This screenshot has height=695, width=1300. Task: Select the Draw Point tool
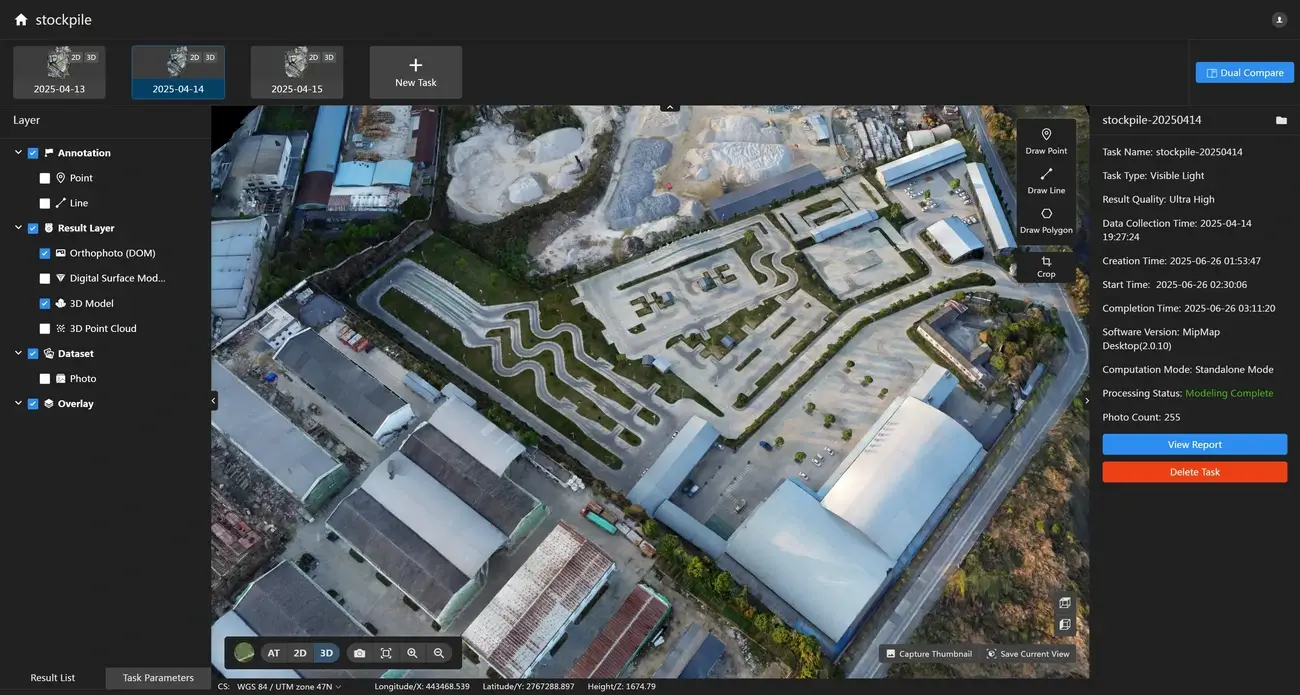click(x=1046, y=140)
